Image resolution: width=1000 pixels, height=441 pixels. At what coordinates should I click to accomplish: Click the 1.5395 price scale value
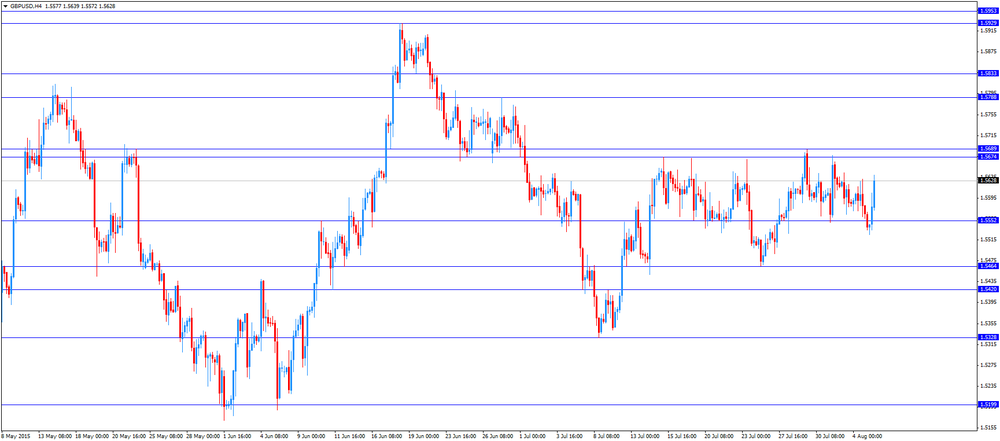pos(987,302)
